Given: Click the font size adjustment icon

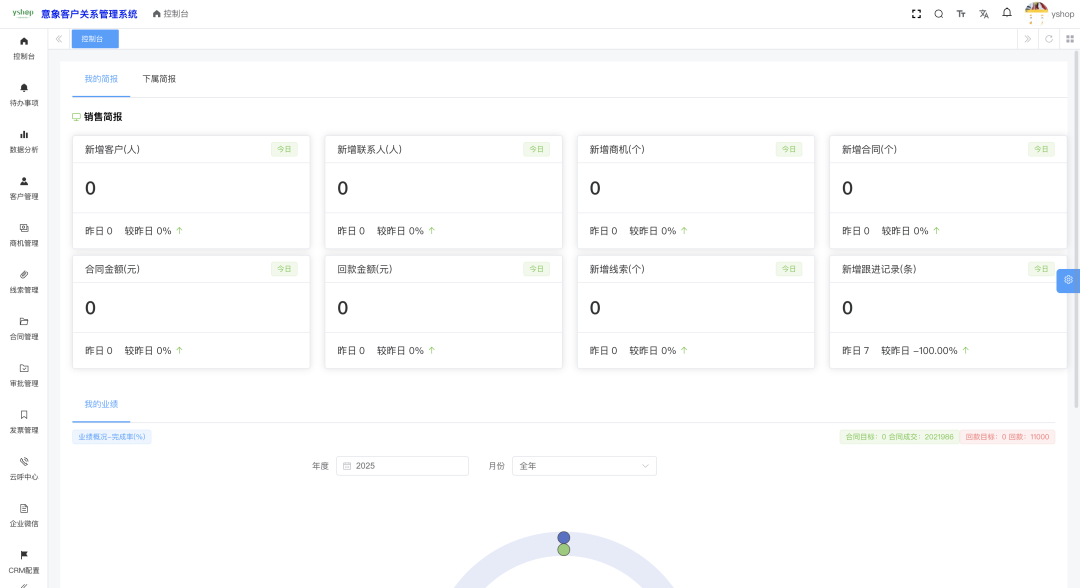Looking at the screenshot, I should [x=962, y=14].
